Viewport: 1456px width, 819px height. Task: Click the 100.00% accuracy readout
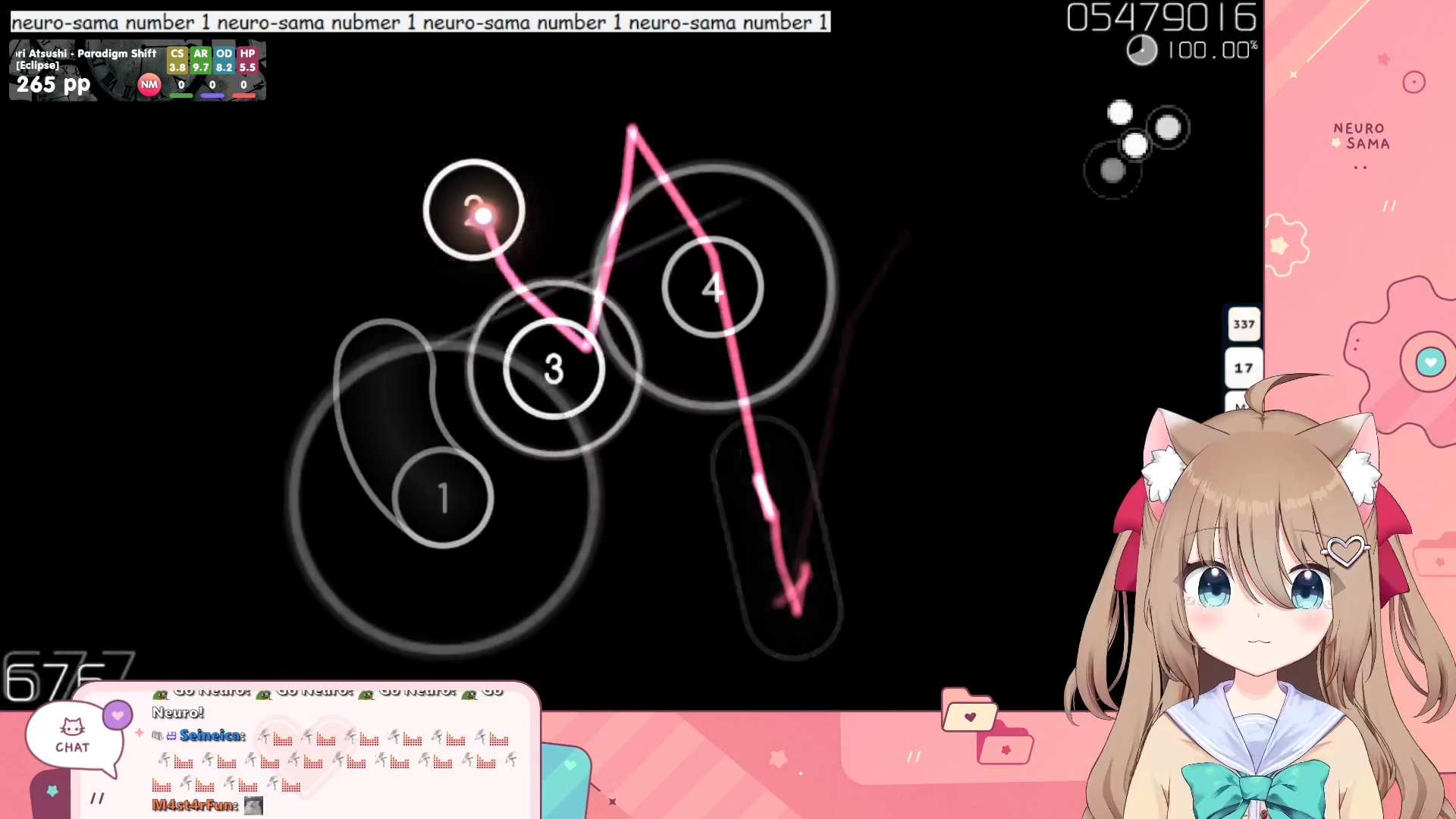tap(1212, 50)
